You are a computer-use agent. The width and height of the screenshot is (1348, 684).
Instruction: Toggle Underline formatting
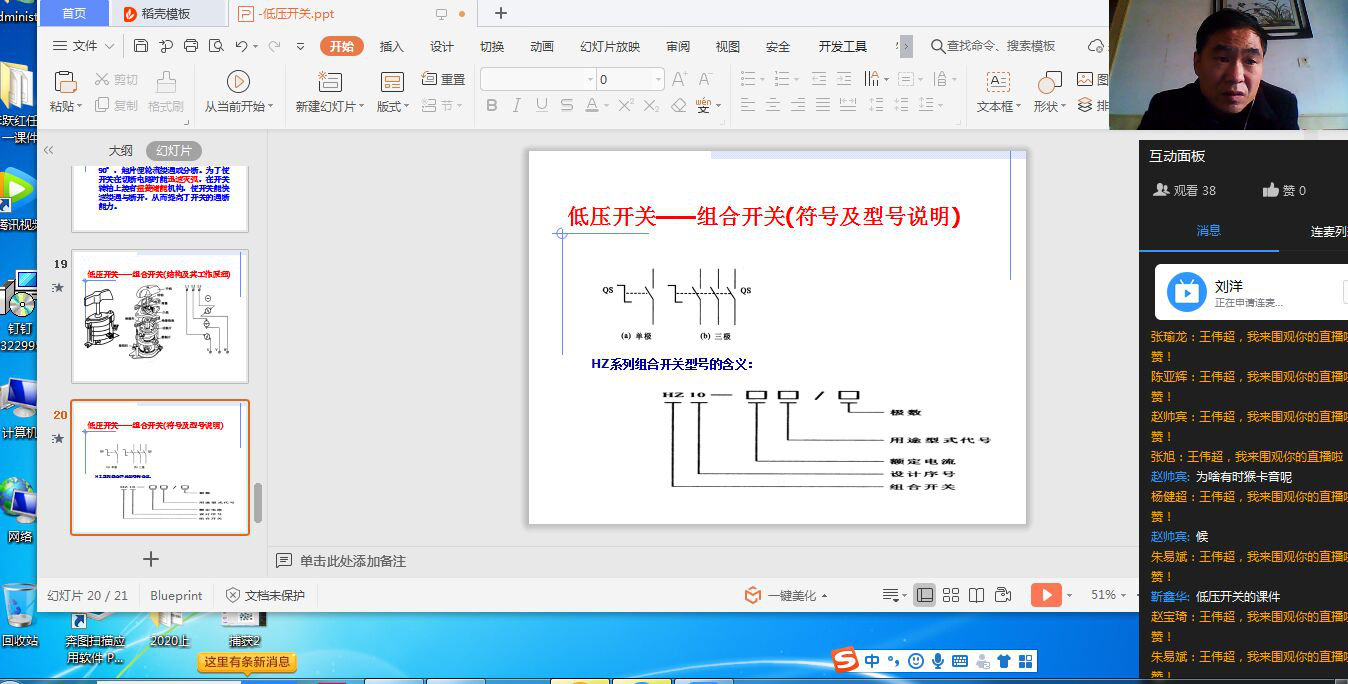tap(542, 105)
